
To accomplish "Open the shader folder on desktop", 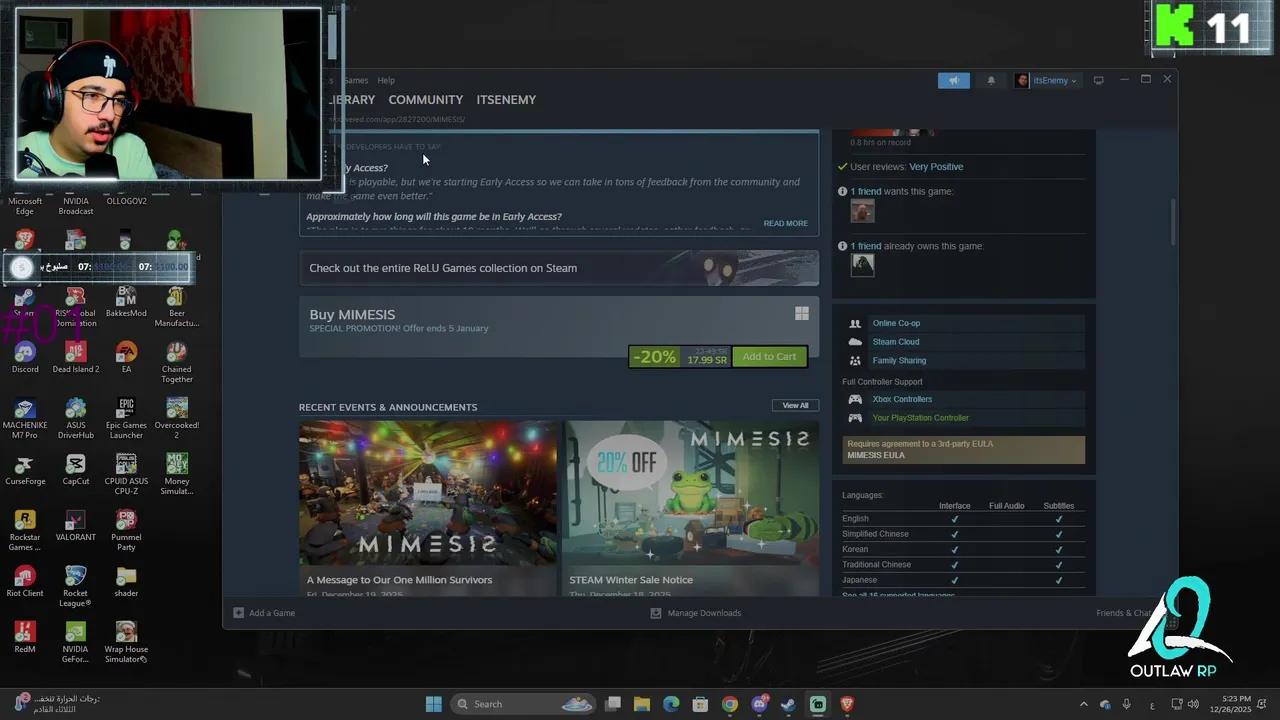I will coord(126,582).
